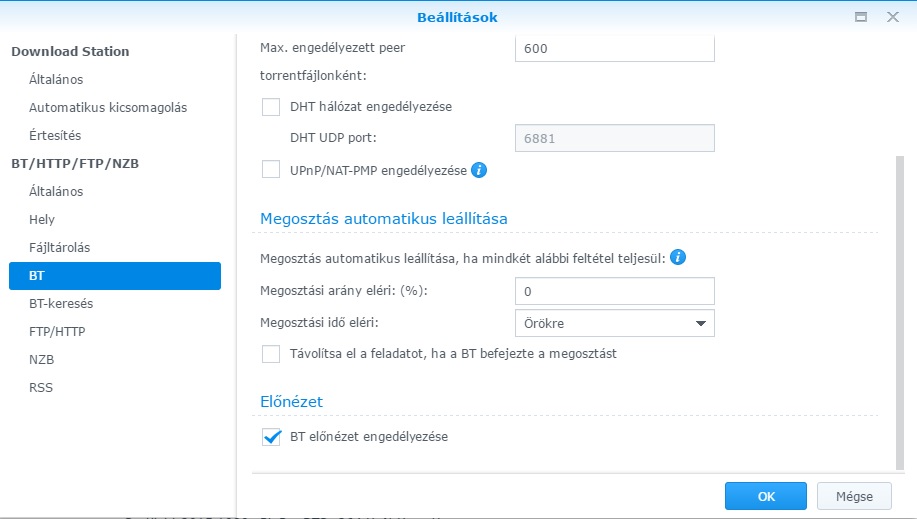
Task: Close the Beállítások dialog
Action: [892, 17]
